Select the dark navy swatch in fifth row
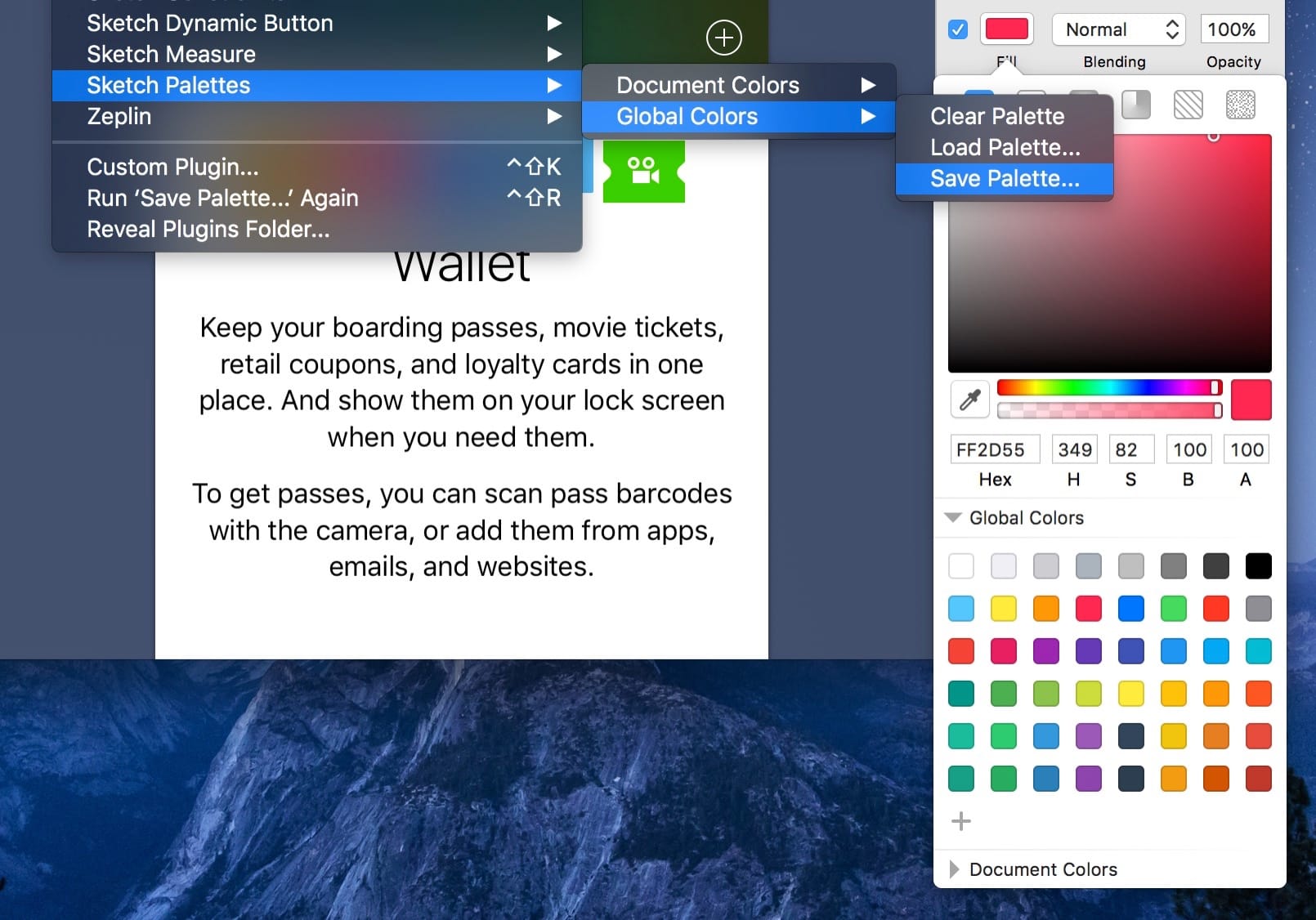Image resolution: width=1316 pixels, height=920 pixels. click(1131, 735)
